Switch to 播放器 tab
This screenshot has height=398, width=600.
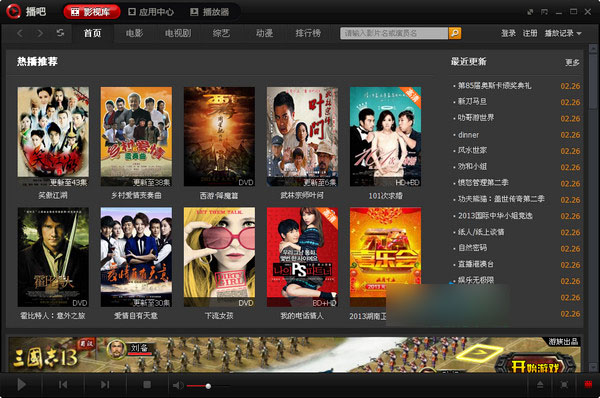[x=210, y=12]
